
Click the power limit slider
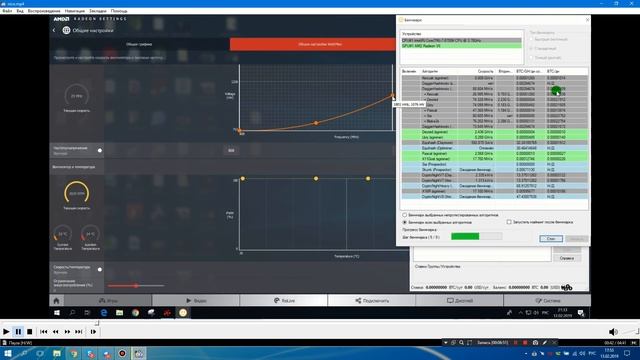point(136,286)
